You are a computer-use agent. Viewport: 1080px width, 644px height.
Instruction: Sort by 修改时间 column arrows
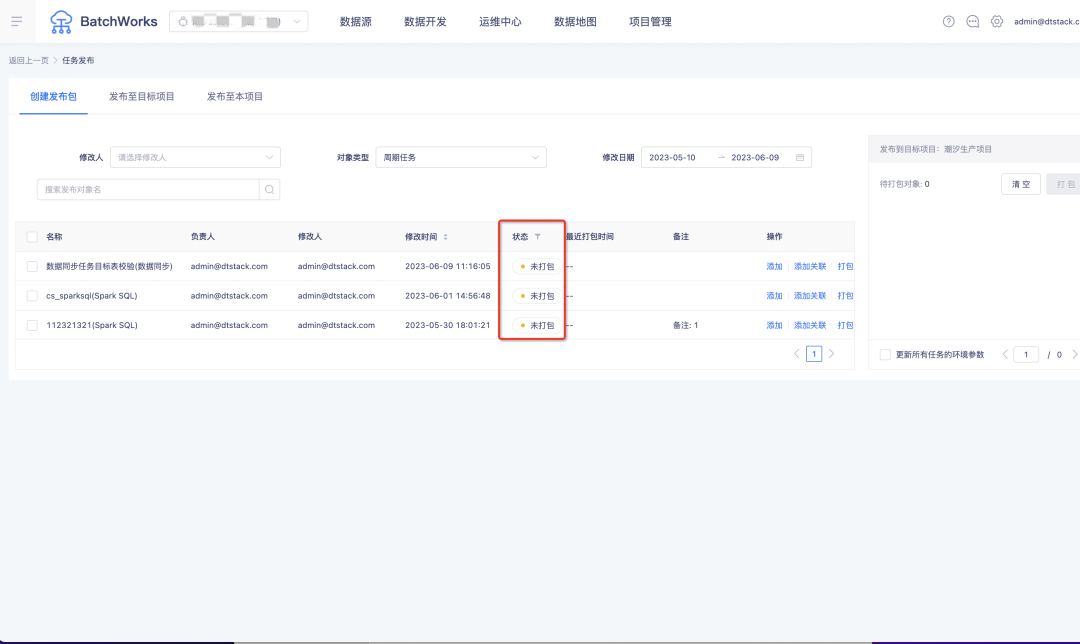click(x=446, y=237)
